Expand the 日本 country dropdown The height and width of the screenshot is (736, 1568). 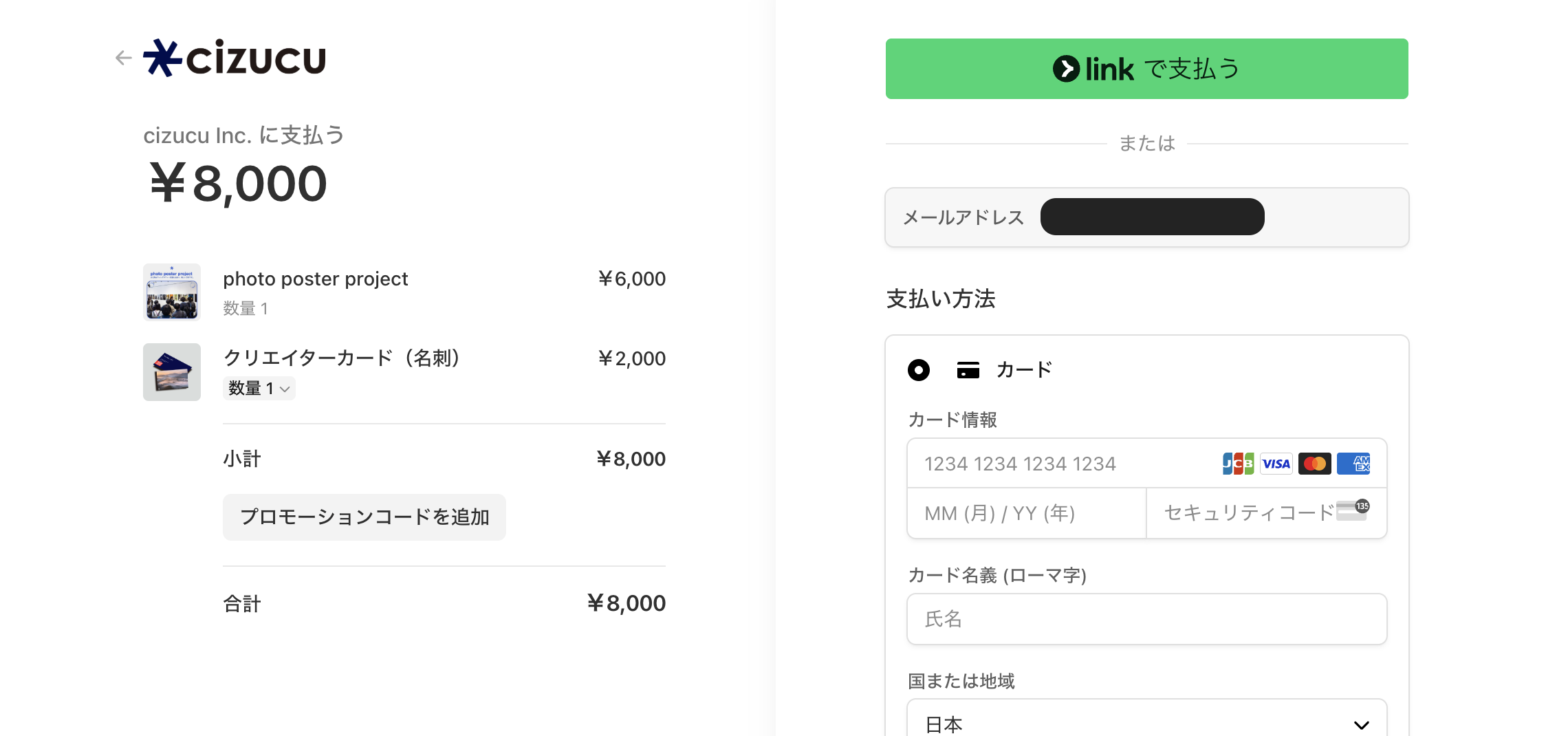point(1146,722)
